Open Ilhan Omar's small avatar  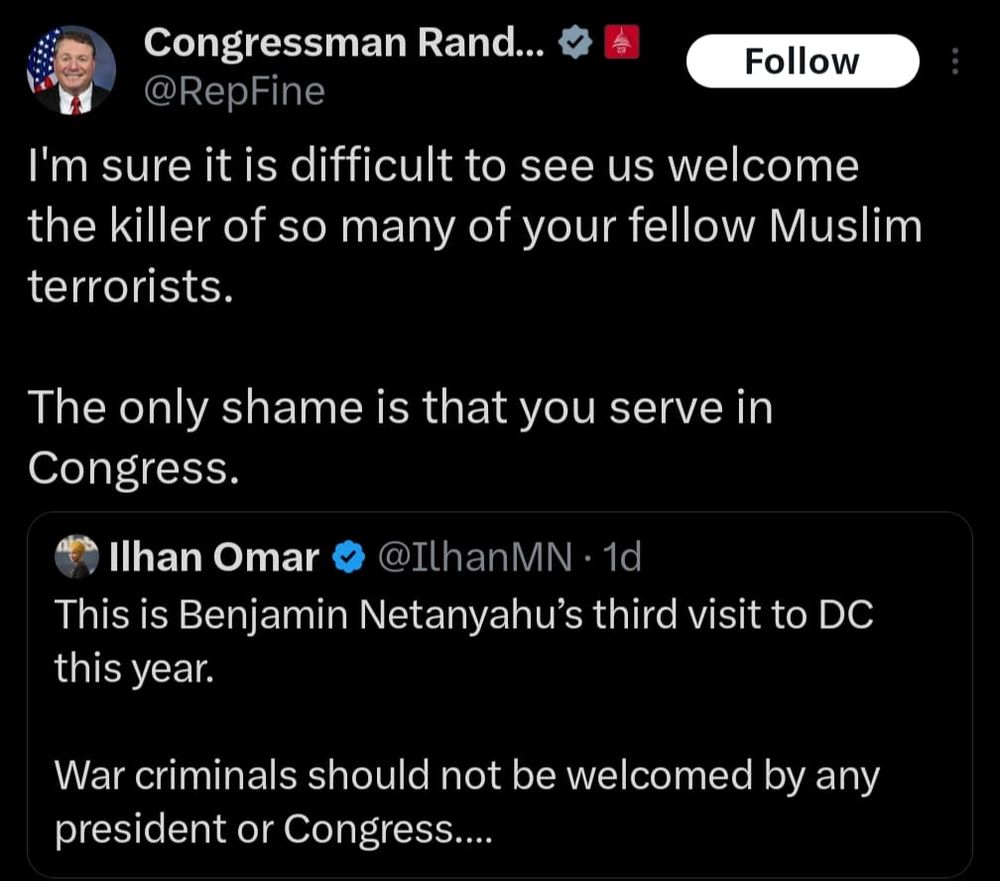[x=77, y=556]
